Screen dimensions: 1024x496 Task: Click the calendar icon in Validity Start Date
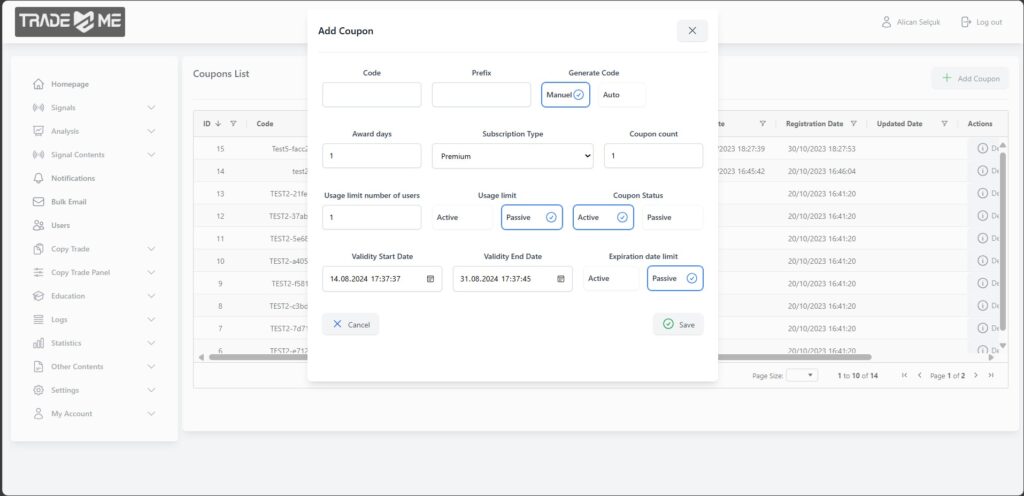click(431, 279)
